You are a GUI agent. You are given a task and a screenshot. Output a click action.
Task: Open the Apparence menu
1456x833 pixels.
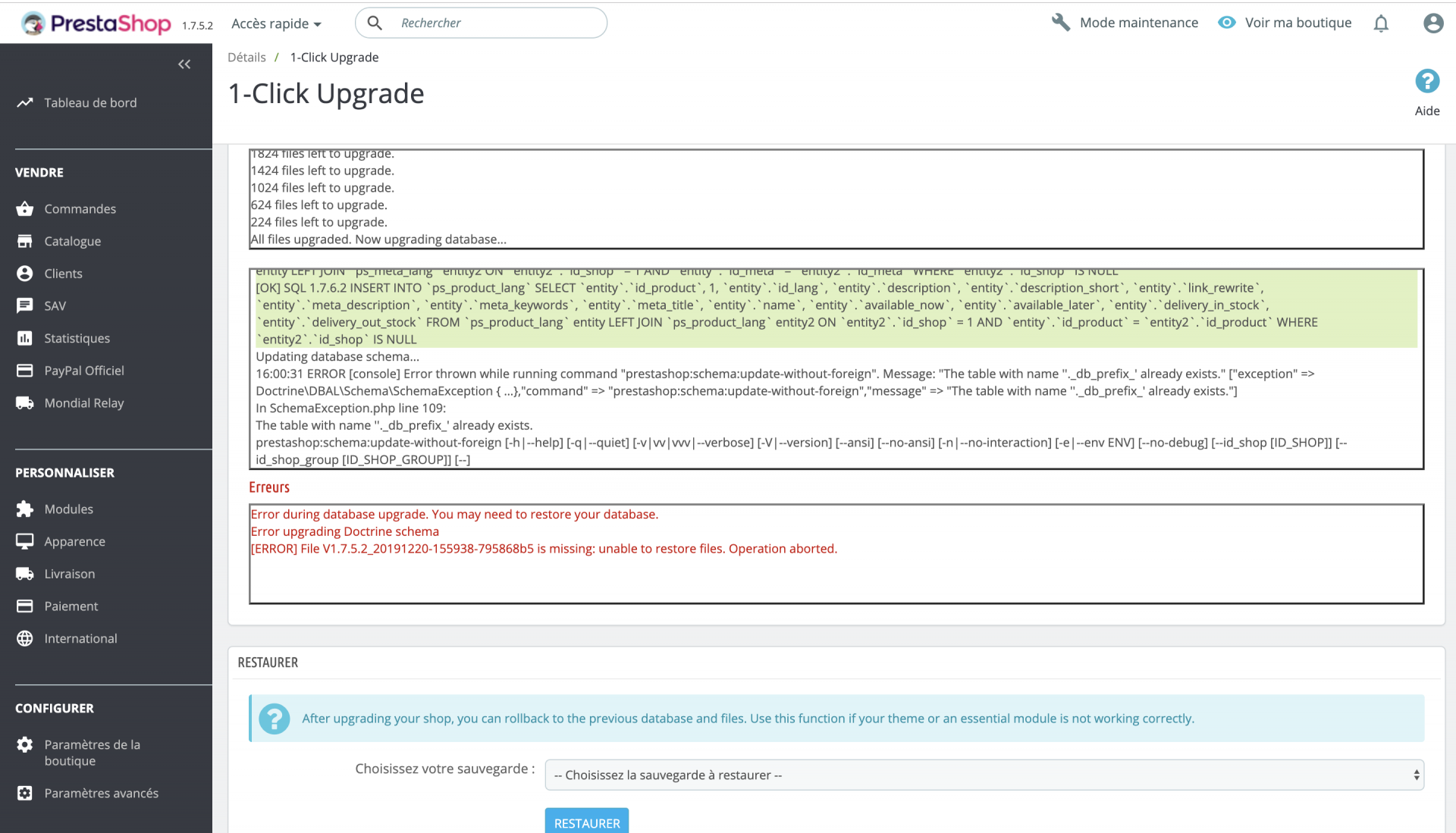pos(74,541)
